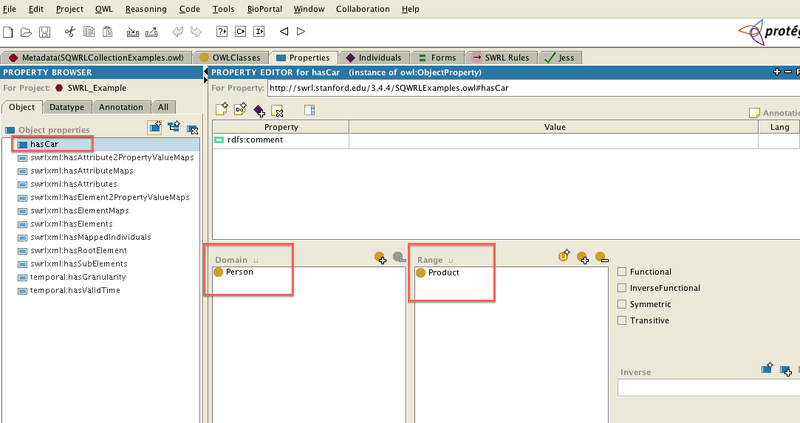Open the File menu
Viewport: 800px width, 423px height.
[x=10, y=9]
